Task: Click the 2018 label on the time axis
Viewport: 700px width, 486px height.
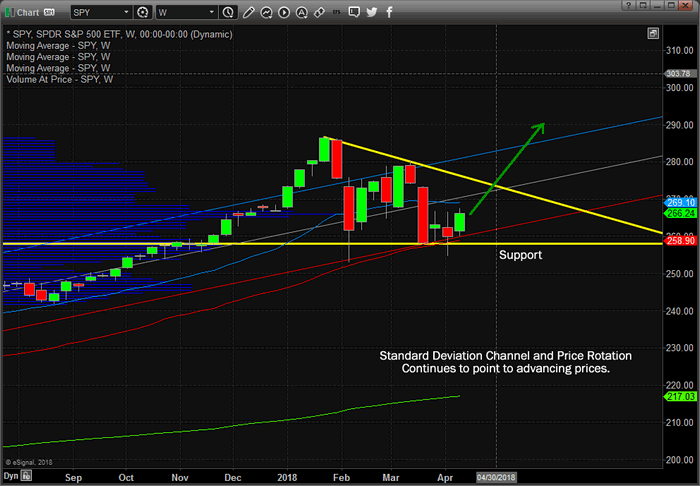Action: click(x=287, y=478)
